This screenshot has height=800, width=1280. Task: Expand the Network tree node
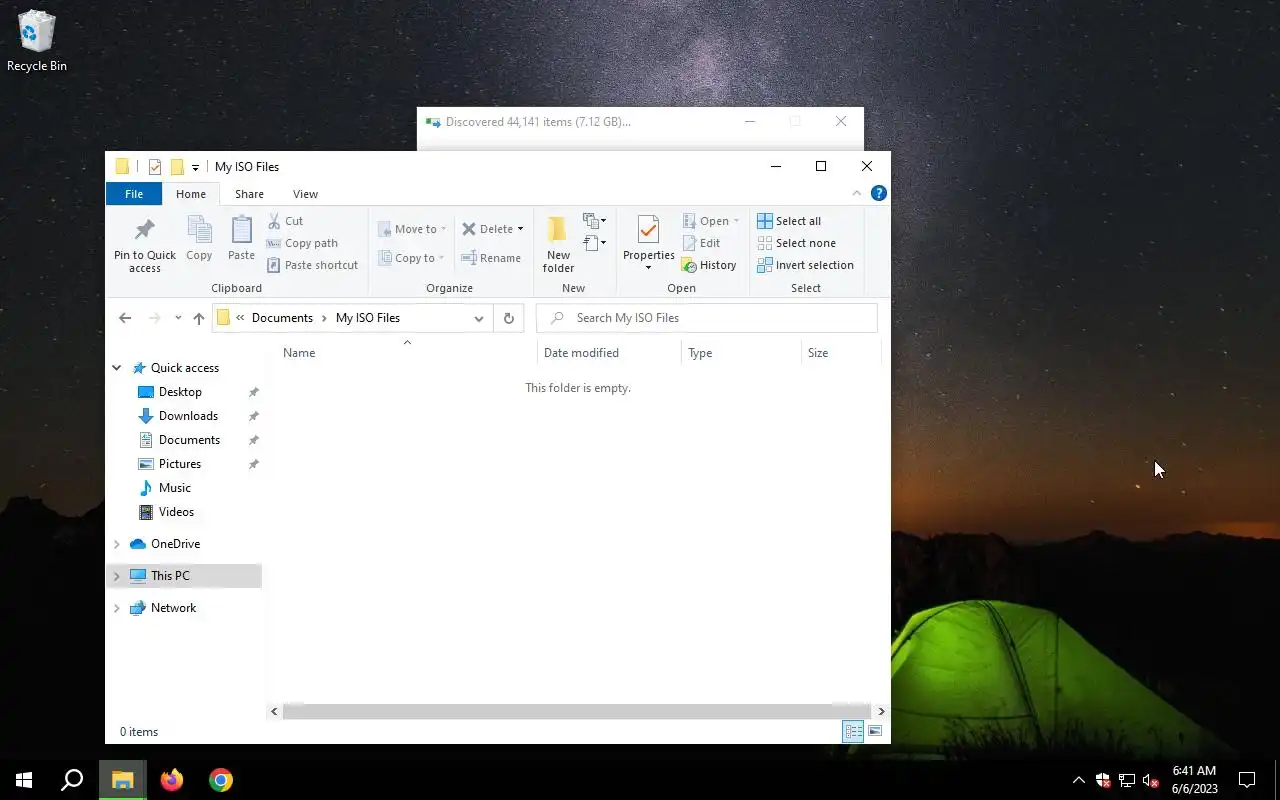[117, 608]
